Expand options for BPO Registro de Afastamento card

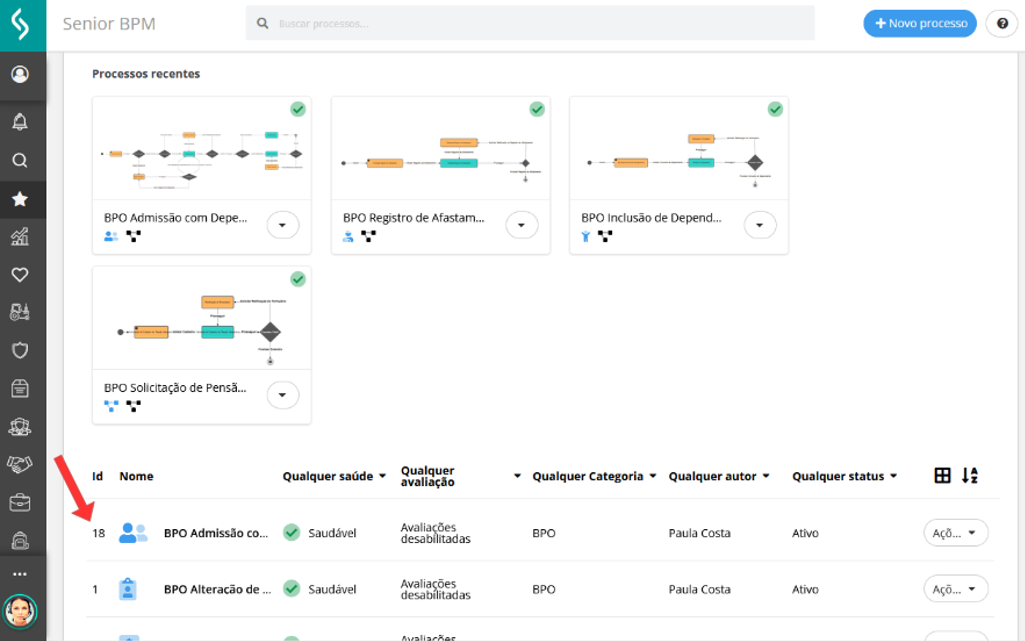tap(522, 225)
